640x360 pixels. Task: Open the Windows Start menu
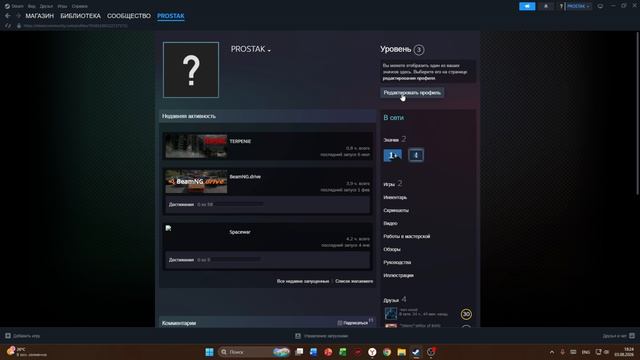(209, 352)
